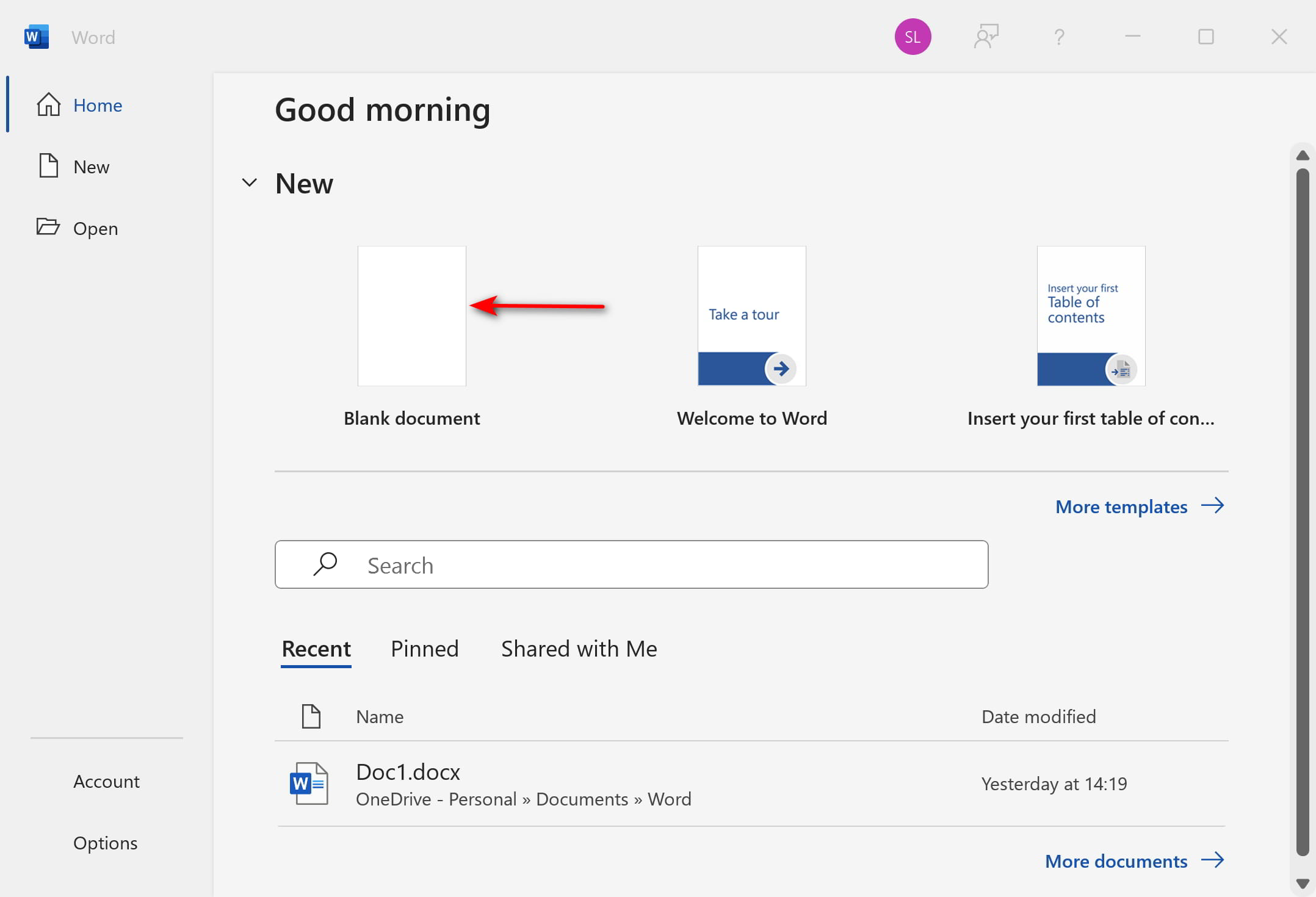Screen dimensions: 1316x897
Task: Click the feedback person icon
Action: click(x=986, y=37)
